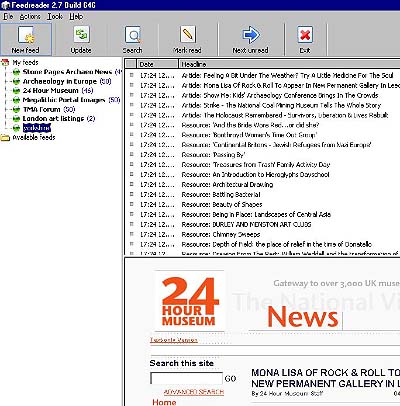Open the Actions menu

click(x=30, y=16)
